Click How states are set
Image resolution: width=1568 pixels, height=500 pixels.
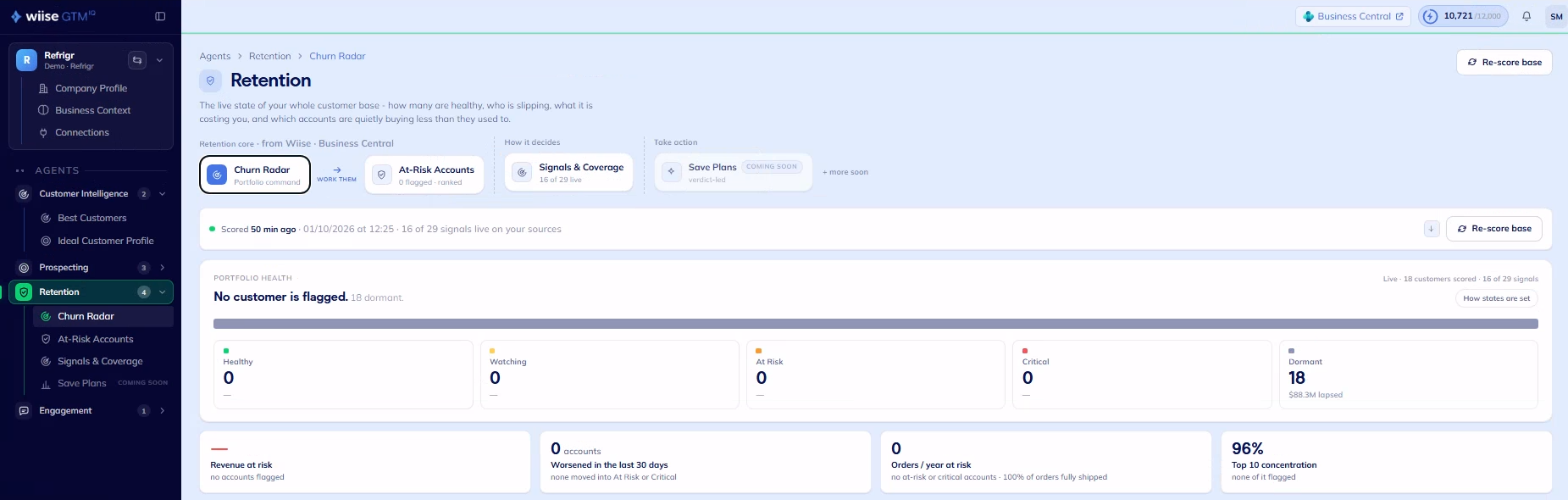tap(1497, 298)
